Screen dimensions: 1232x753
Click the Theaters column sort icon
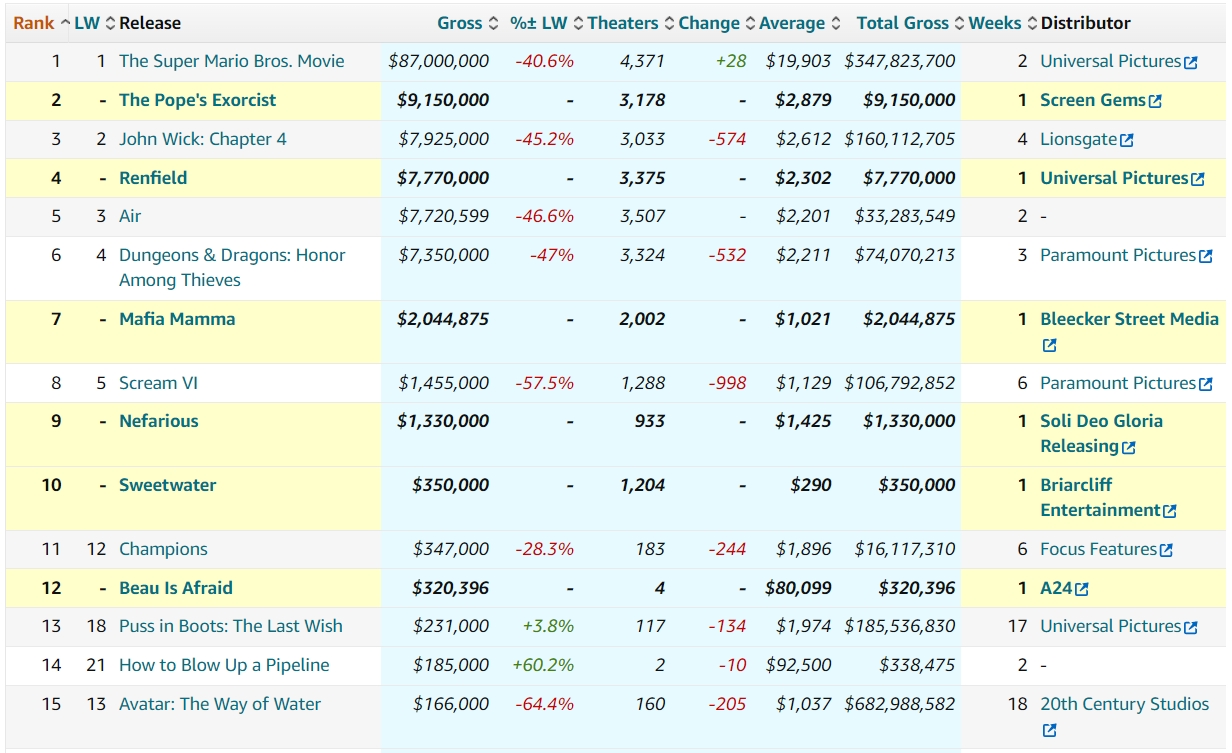pyautogui.click(x=668, y=23)
